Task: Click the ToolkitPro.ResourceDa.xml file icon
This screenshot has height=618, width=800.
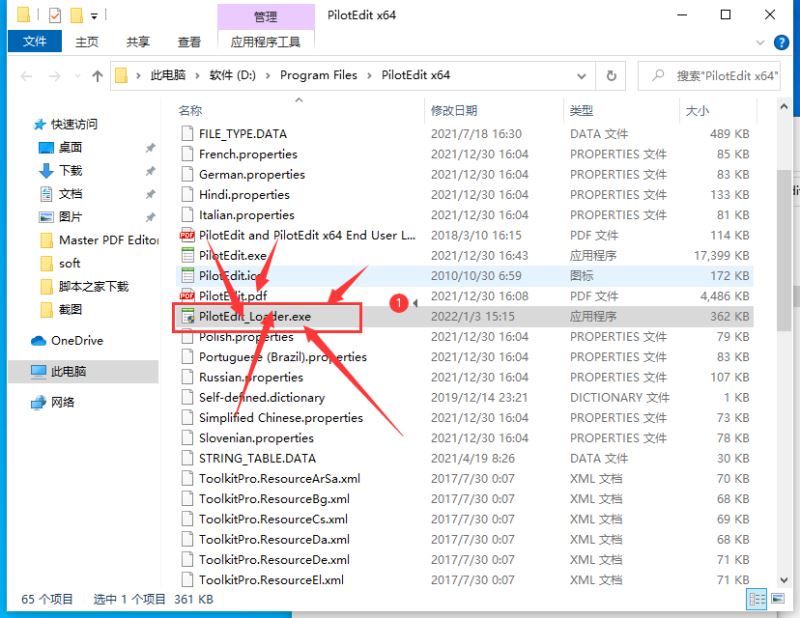Action: point(187,539)
